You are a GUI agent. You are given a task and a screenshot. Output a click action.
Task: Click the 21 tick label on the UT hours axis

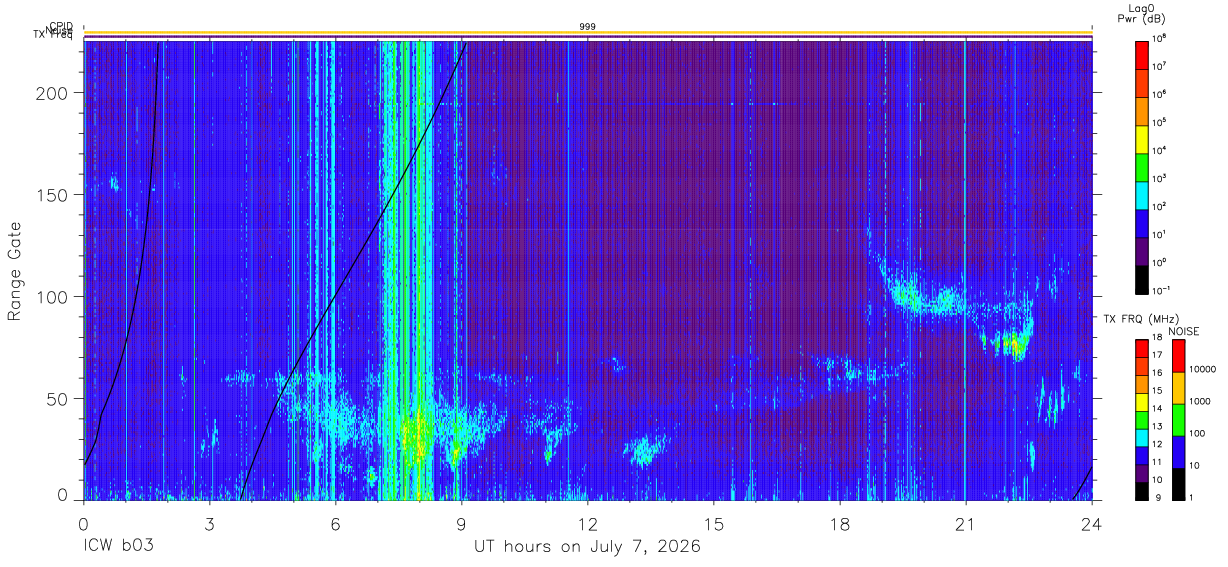point(966,523)
